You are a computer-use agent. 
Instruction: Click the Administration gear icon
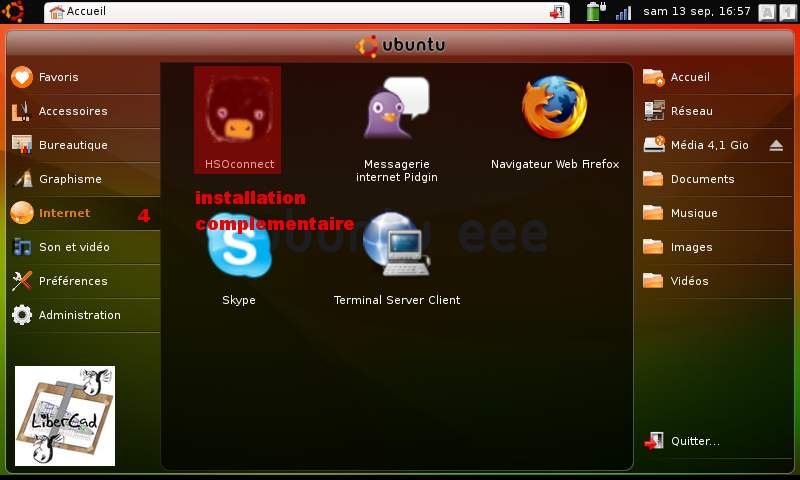[22, 315]
